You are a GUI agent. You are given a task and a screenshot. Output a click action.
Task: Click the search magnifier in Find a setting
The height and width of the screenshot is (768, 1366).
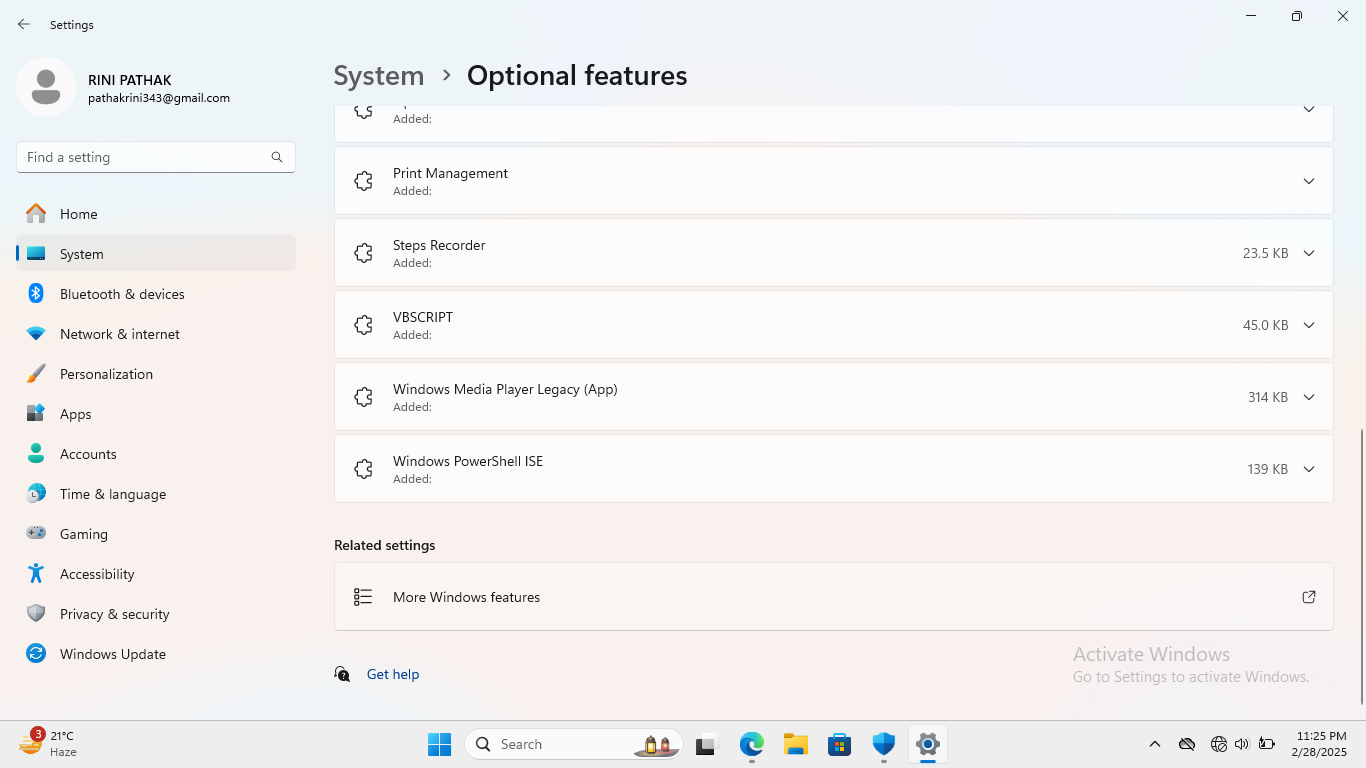(x=277, y=157)
